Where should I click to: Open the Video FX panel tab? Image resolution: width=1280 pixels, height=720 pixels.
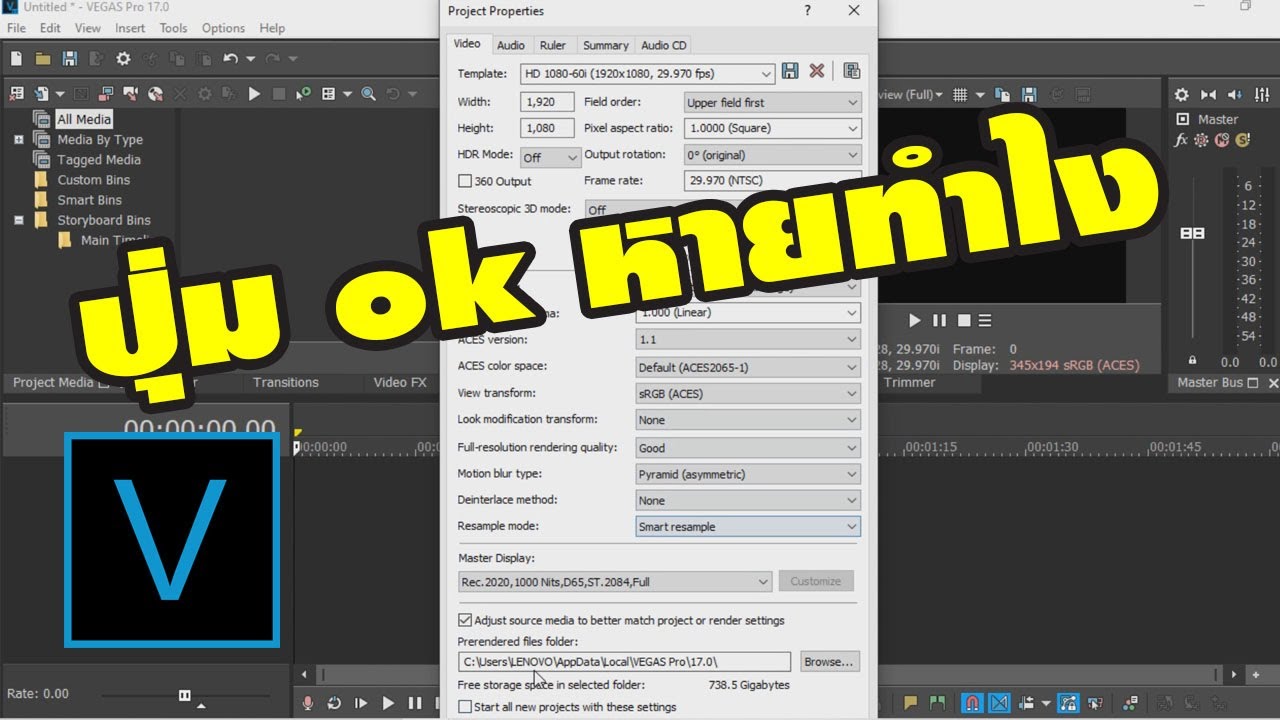pyautogui.click(x=400, y=382)
